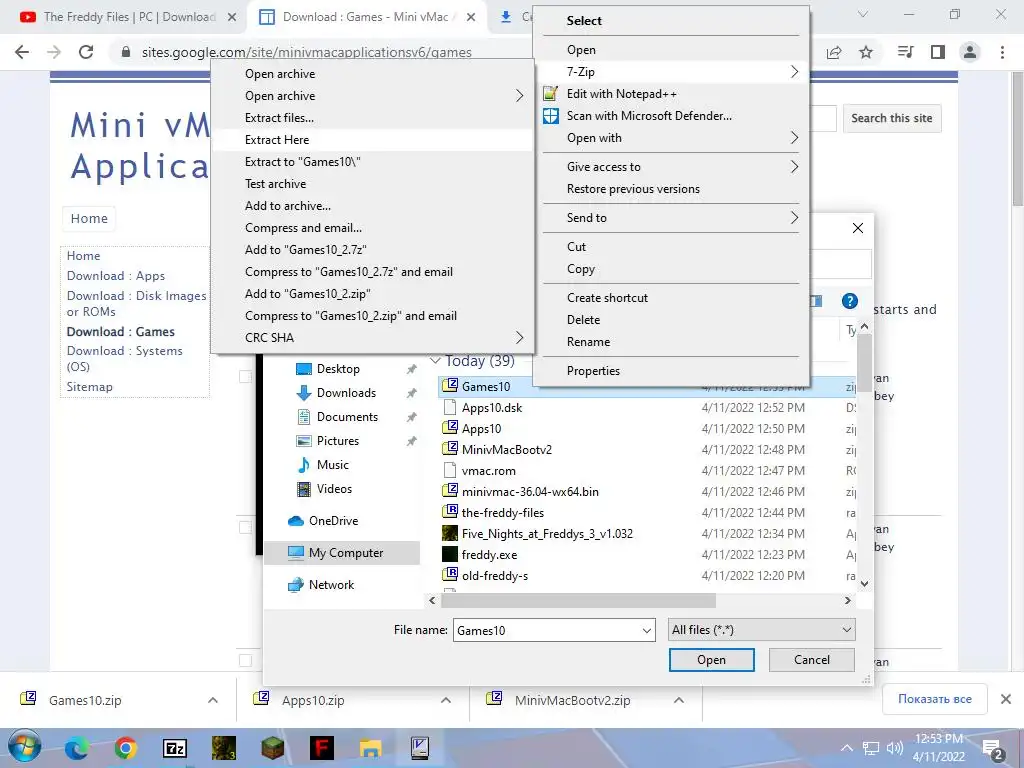Select Documents in the dialog sidebar

coord(347,417)
